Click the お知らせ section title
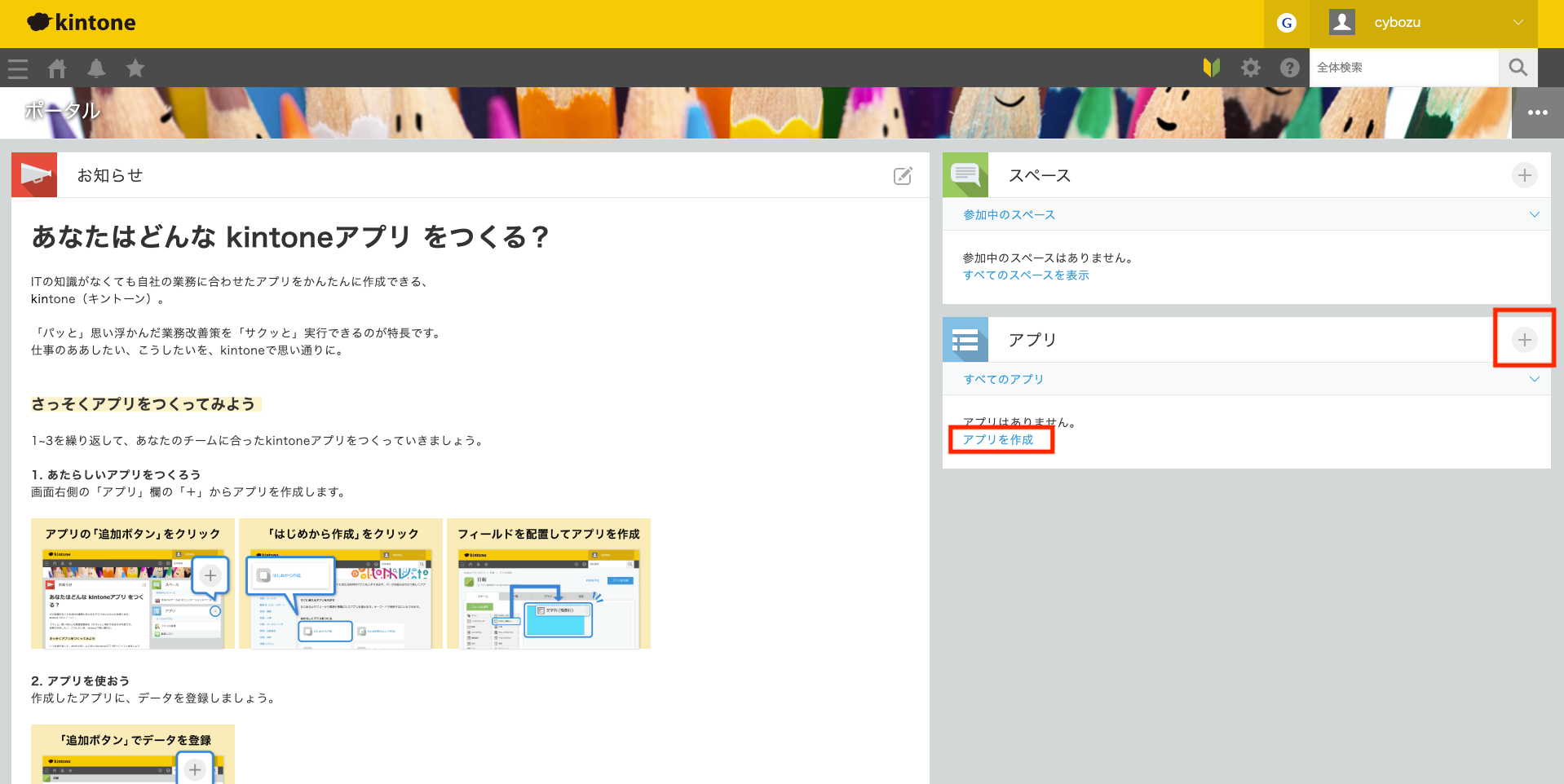This screenshot has height=784, width=1564. pos(110,175)
